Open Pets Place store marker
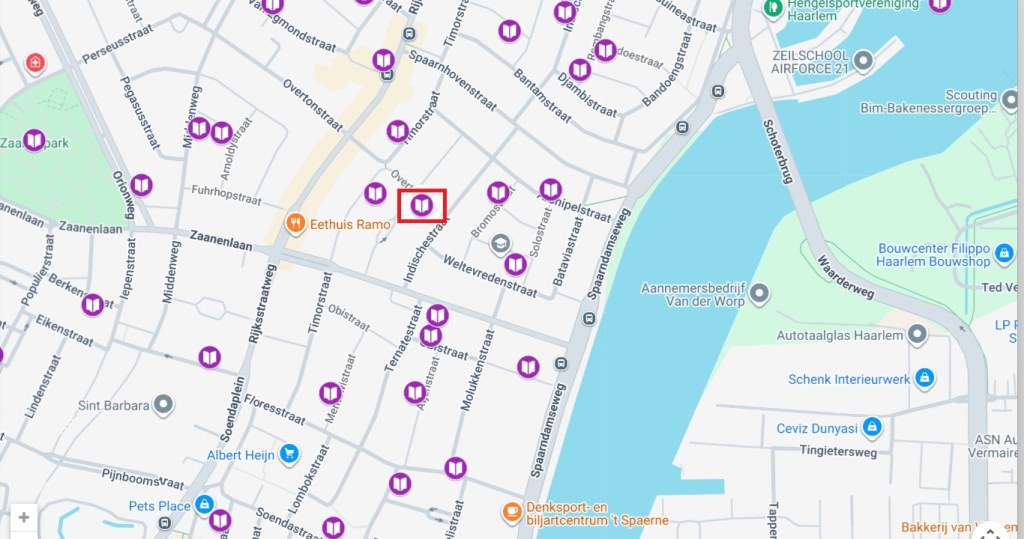 (204, 504)
